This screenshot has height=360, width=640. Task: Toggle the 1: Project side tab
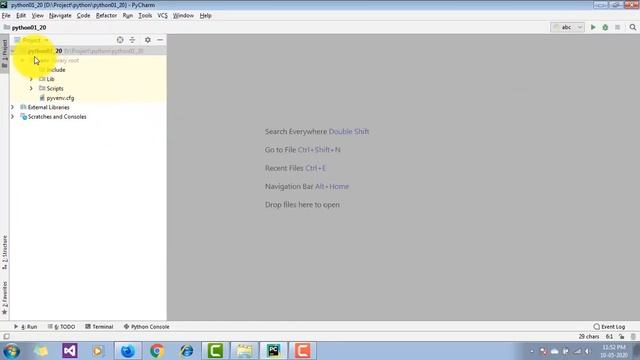4,54
